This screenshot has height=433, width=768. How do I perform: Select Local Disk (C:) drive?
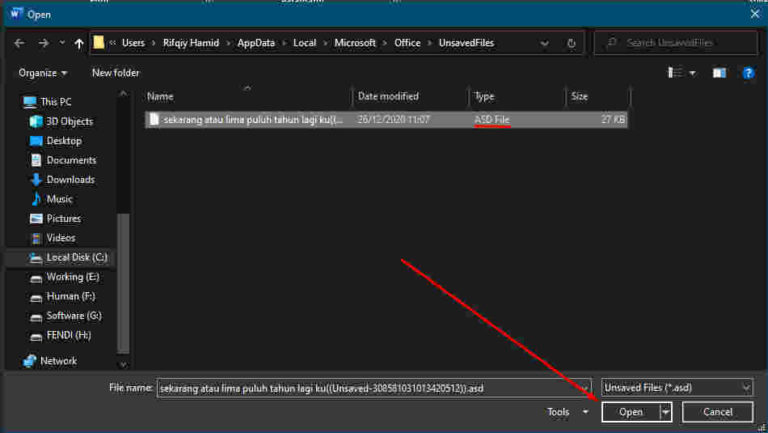coord(69,258)
